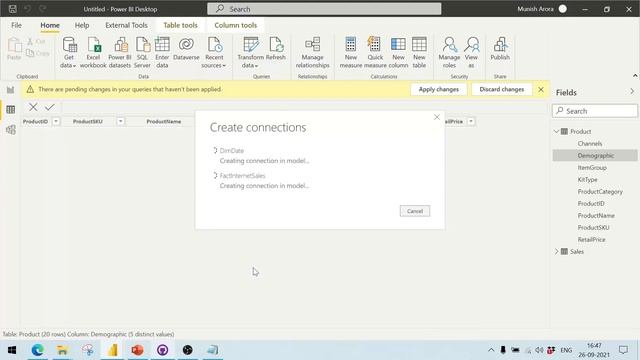
Task: Open the External Tools tab
Action: [127, 25]
